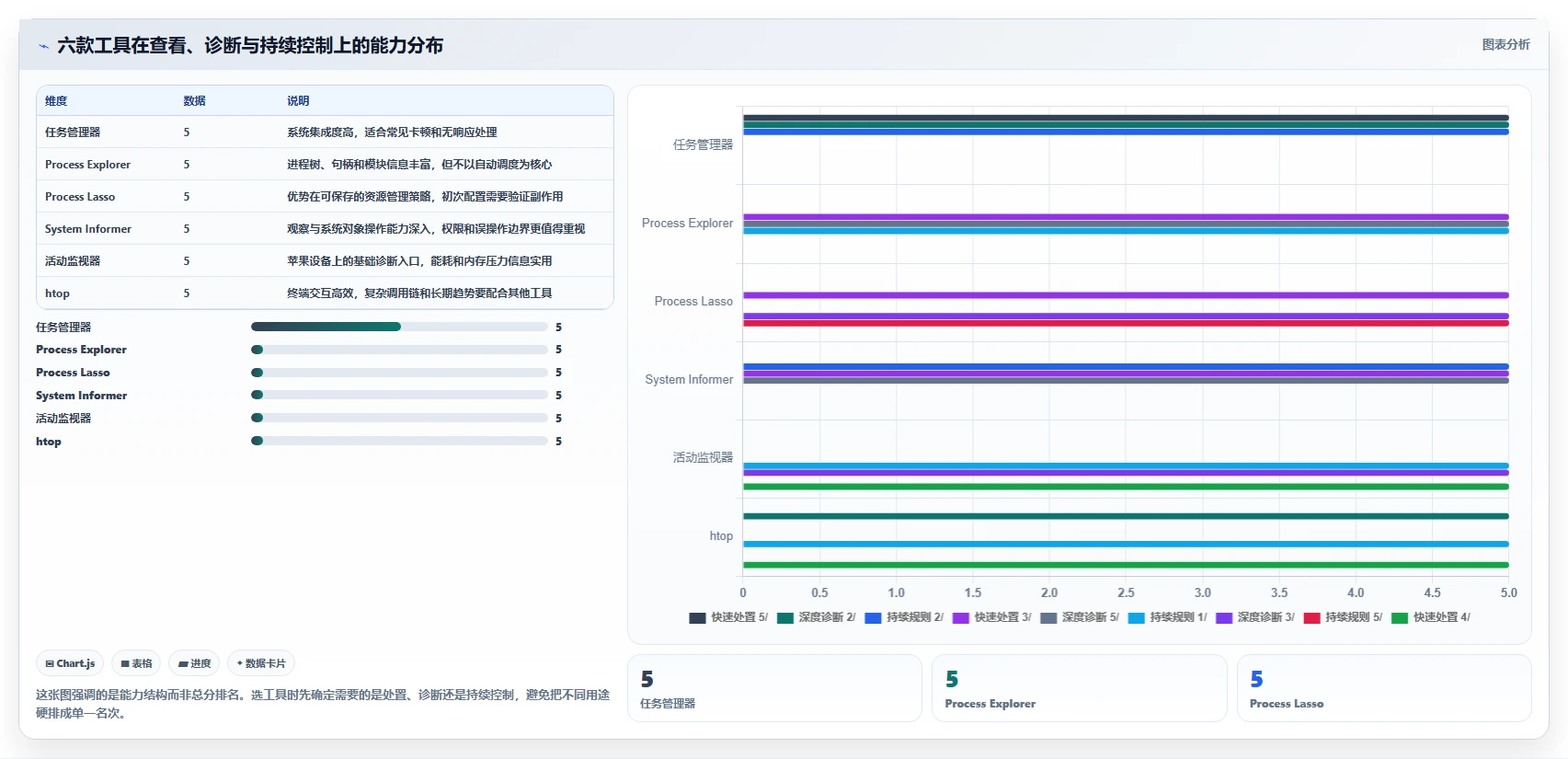Toggle the 快速处置 5/ legend swatch
Image resolution: width=1568 pixels, height=759 pixels.
tap(697, 618)
